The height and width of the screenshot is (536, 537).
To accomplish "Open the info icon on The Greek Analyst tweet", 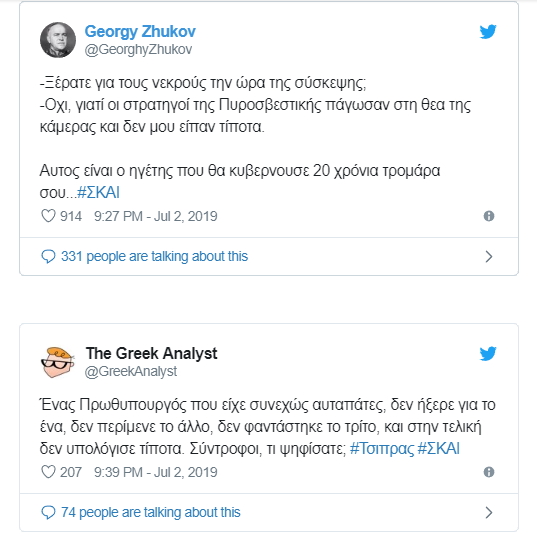I will [489, 472].
